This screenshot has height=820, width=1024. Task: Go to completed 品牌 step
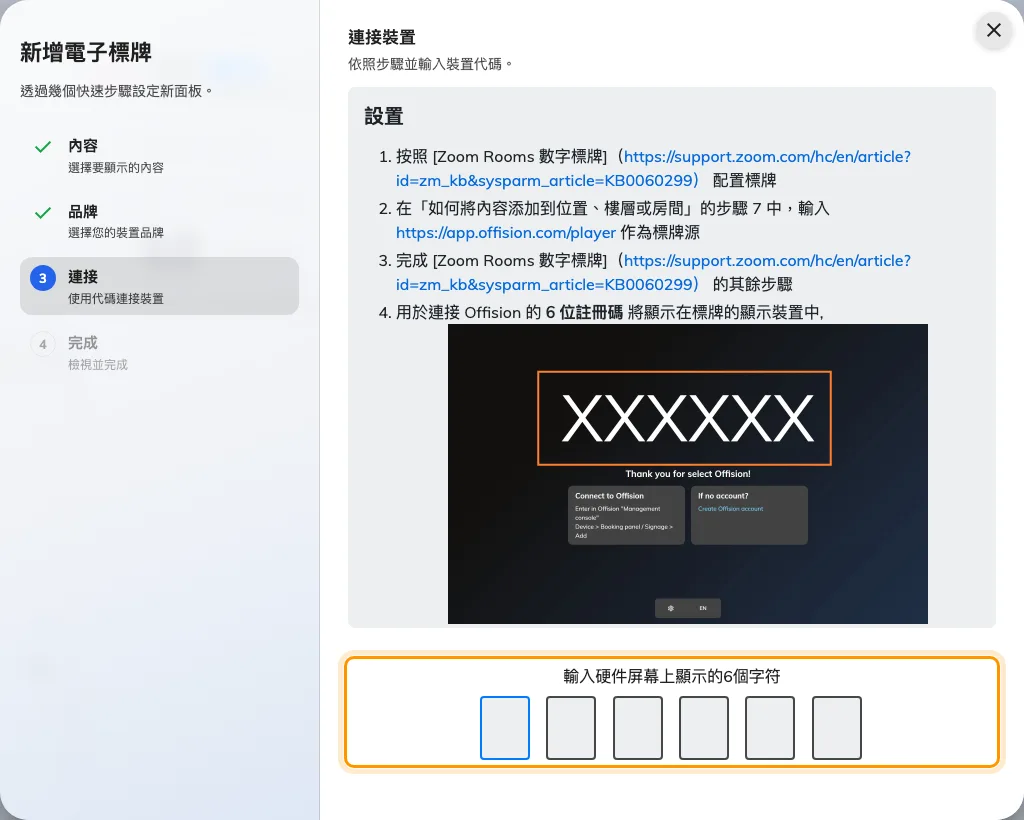point(159,221)
